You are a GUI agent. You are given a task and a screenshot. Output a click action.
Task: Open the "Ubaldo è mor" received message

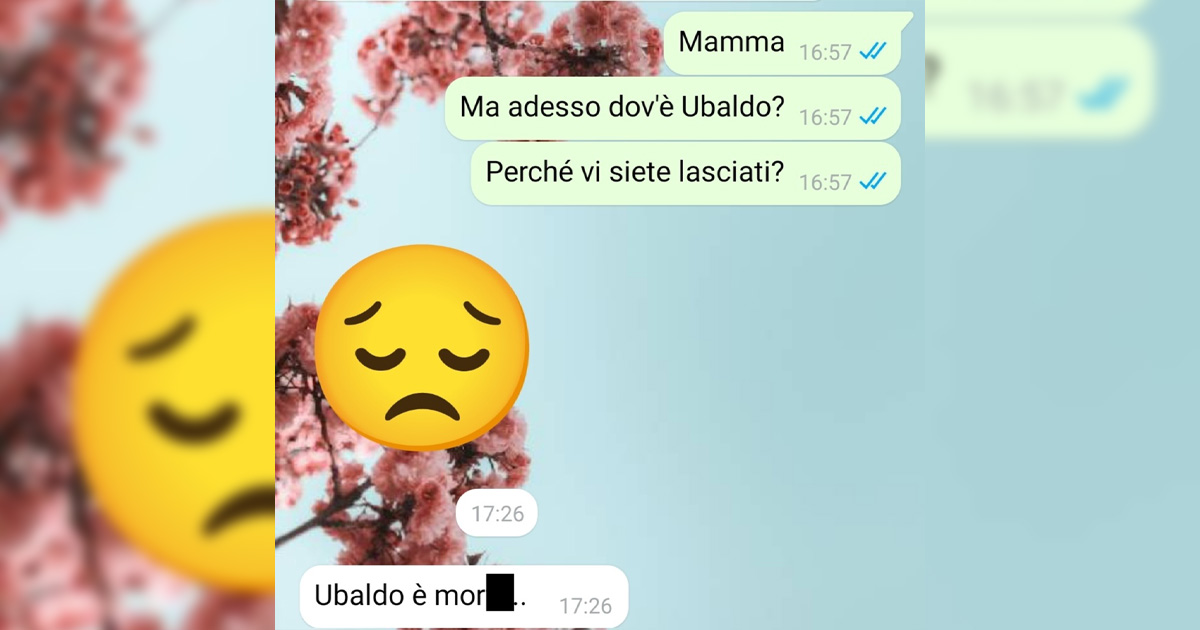click(x=464, y=597)
